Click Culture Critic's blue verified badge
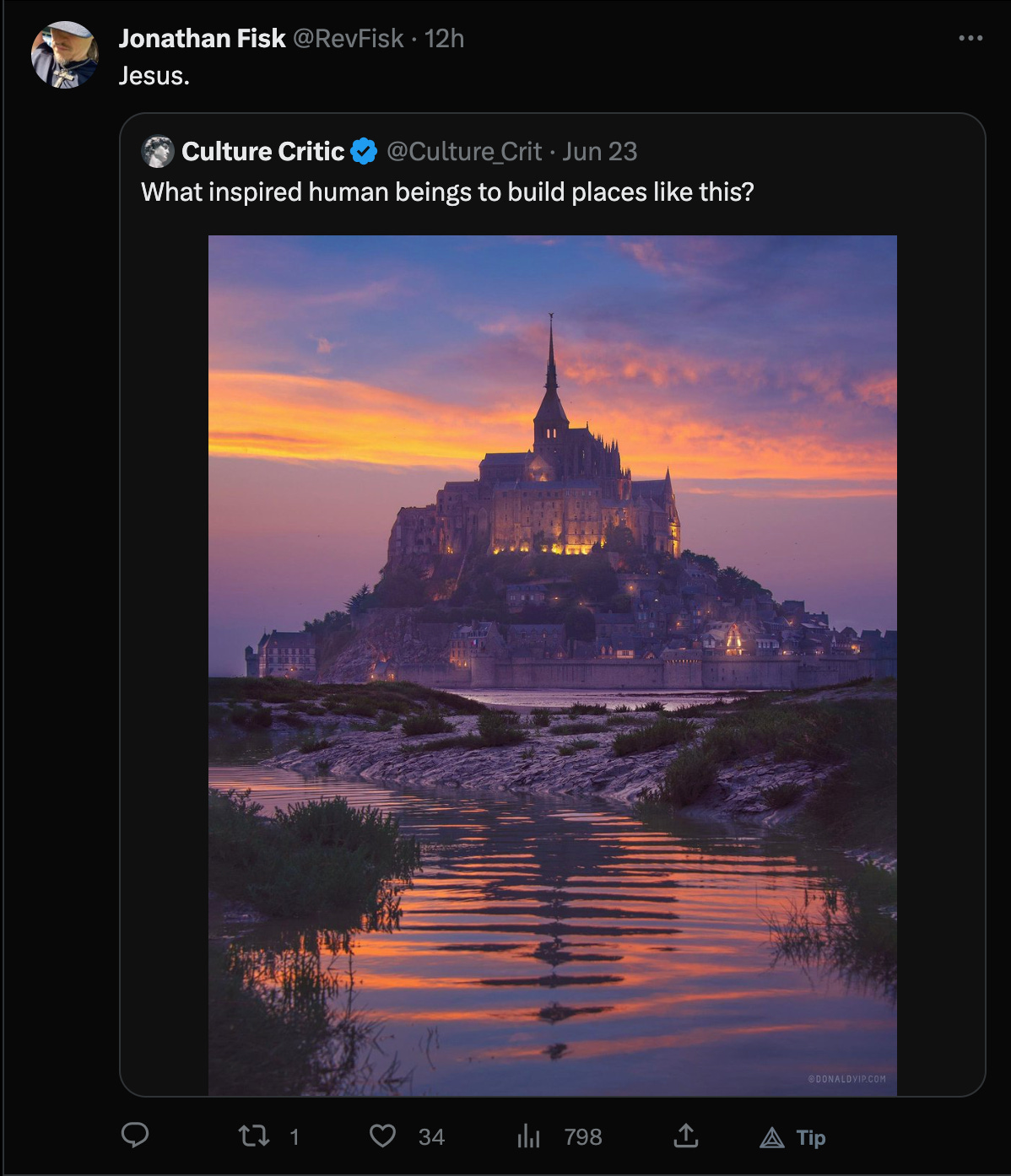Image resolution: width=1011 pixels, height=1176 pixels. 364,152
